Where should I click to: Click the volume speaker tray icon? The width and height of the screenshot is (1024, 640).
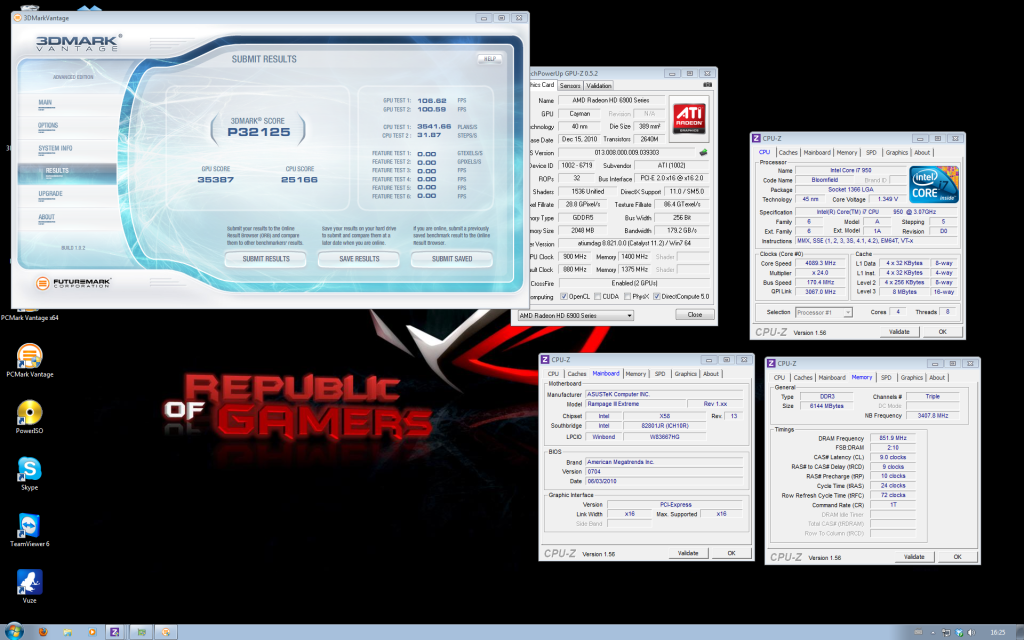tap(971, 632)
